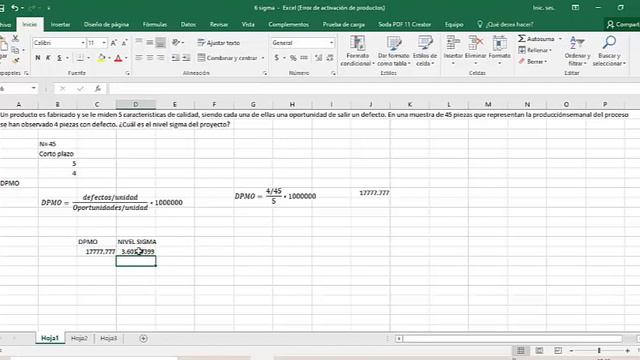Screen dimensions: 640x360
Task: Toggle bold (N) formatting
Action: click(38, 58)
